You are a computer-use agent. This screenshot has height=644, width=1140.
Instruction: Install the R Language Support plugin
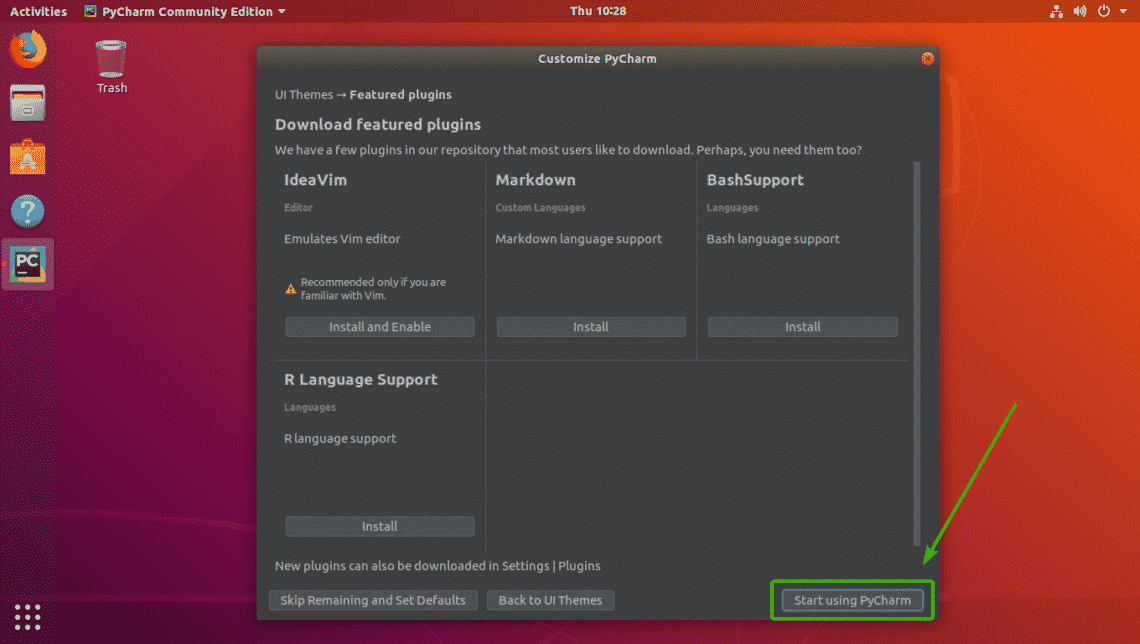click(380, 526)
